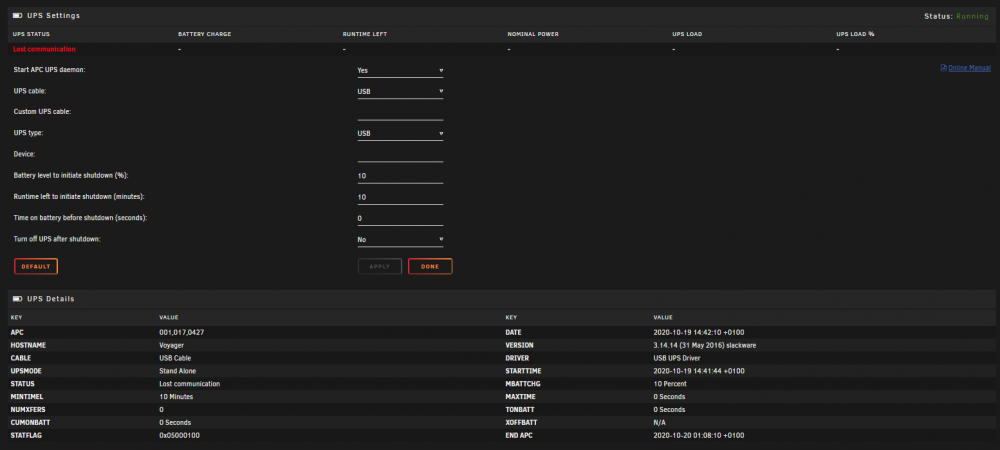Click the TONBATT key label
Viewport: 1000px width, 450px height.
tap(519, 409)
